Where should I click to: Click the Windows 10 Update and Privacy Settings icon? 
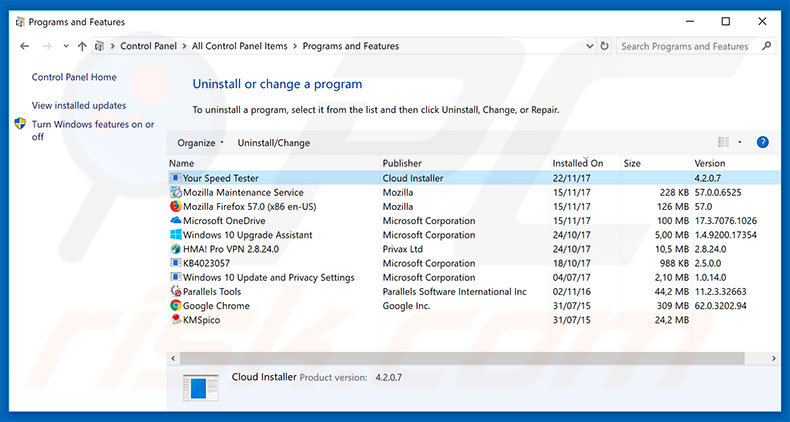pos(175,277)
